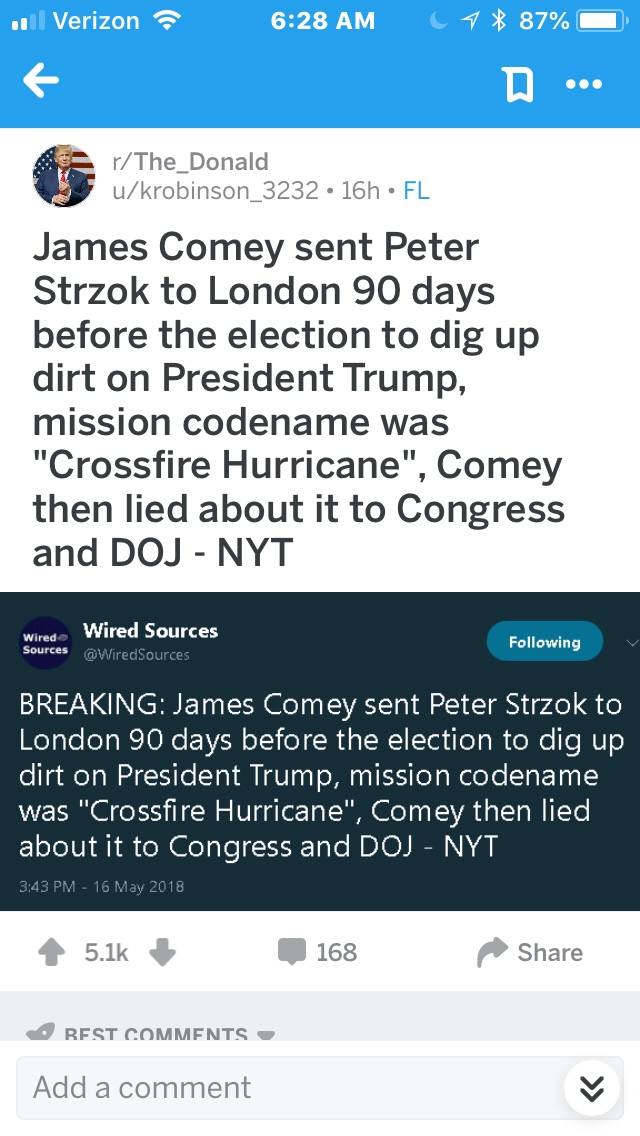The image size is (640, 1136).
Task: Upvote the post
Action: click(x=52, y=953)
